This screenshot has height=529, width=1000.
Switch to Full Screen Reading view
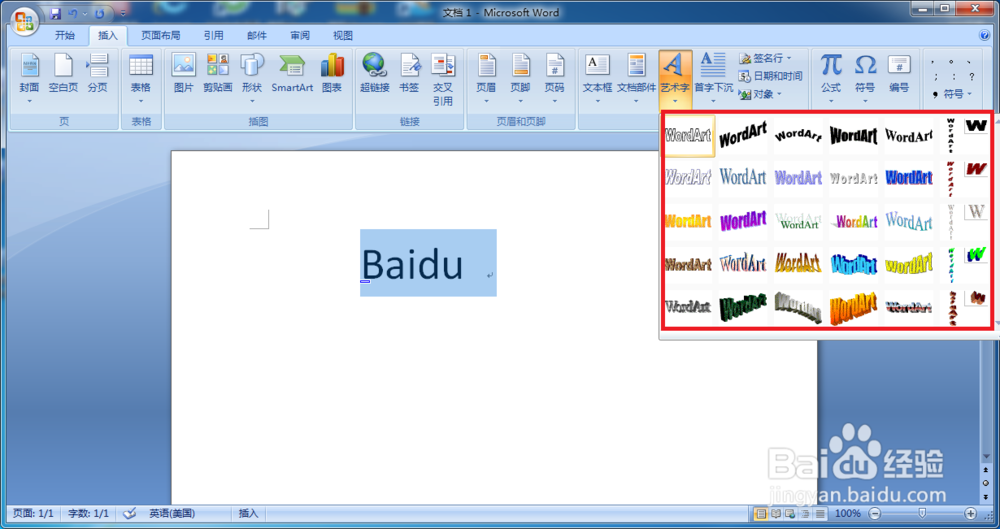(x=776, y=514)
